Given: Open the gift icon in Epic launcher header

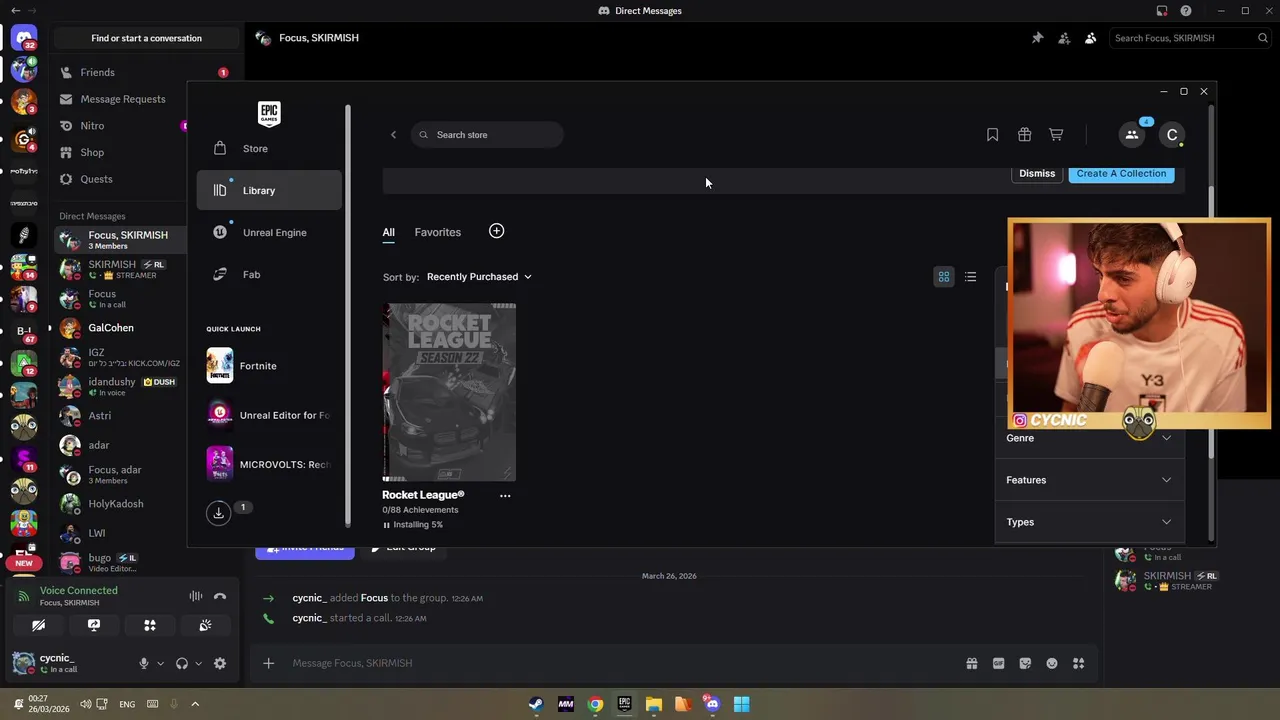Looking at the screenshot, I should pyautogui.click(x=1024, y=135).
